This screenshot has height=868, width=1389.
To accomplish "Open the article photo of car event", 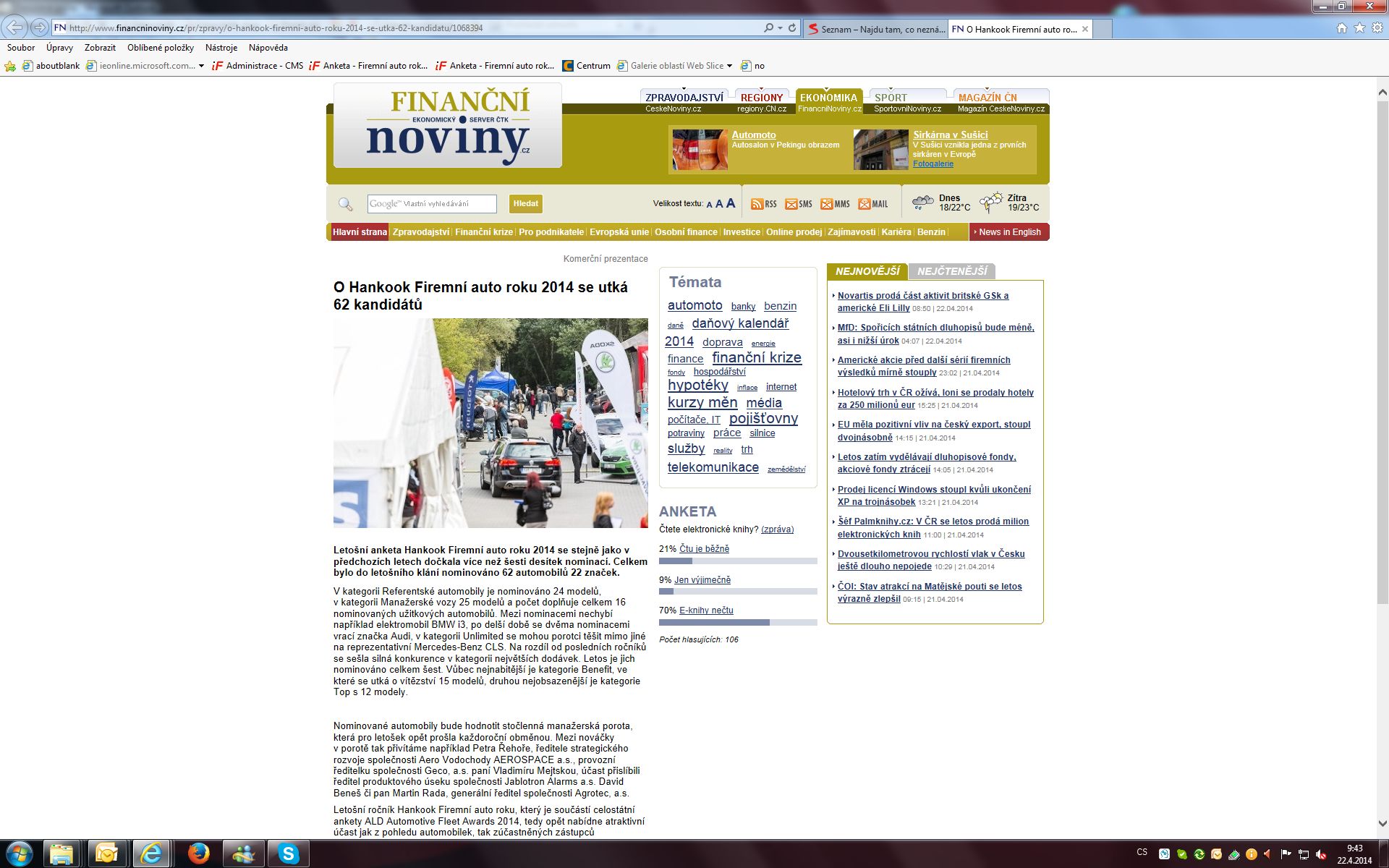I will pyautogui.click(x=490, y=423).
